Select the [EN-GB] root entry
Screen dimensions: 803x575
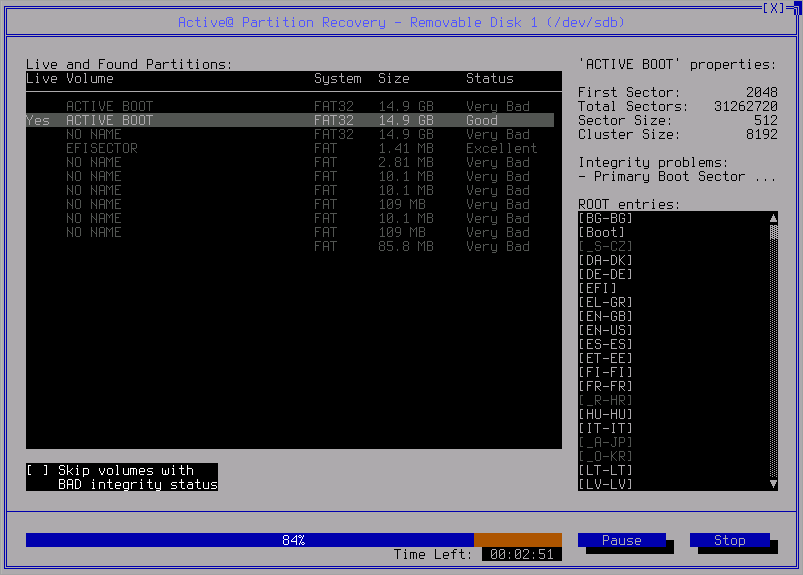[605, 316]
